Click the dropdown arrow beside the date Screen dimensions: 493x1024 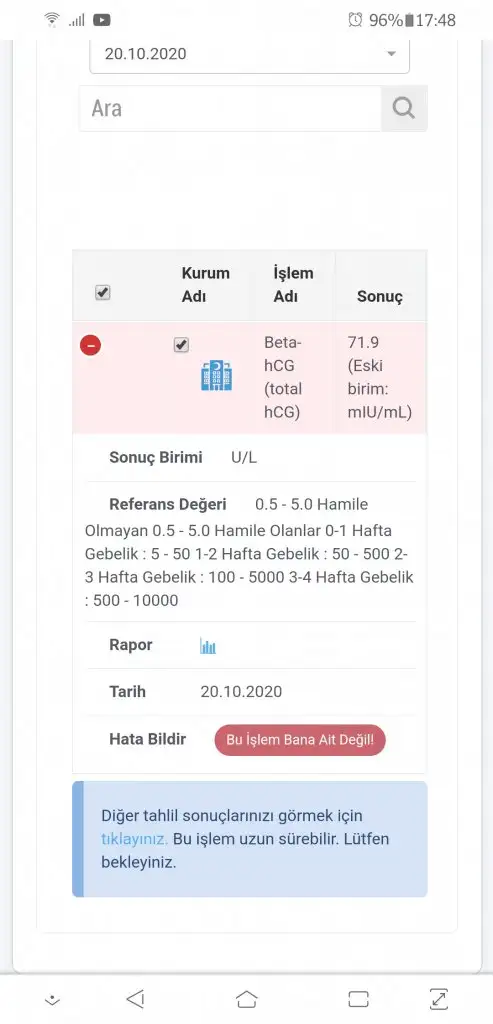pos(391,54)
